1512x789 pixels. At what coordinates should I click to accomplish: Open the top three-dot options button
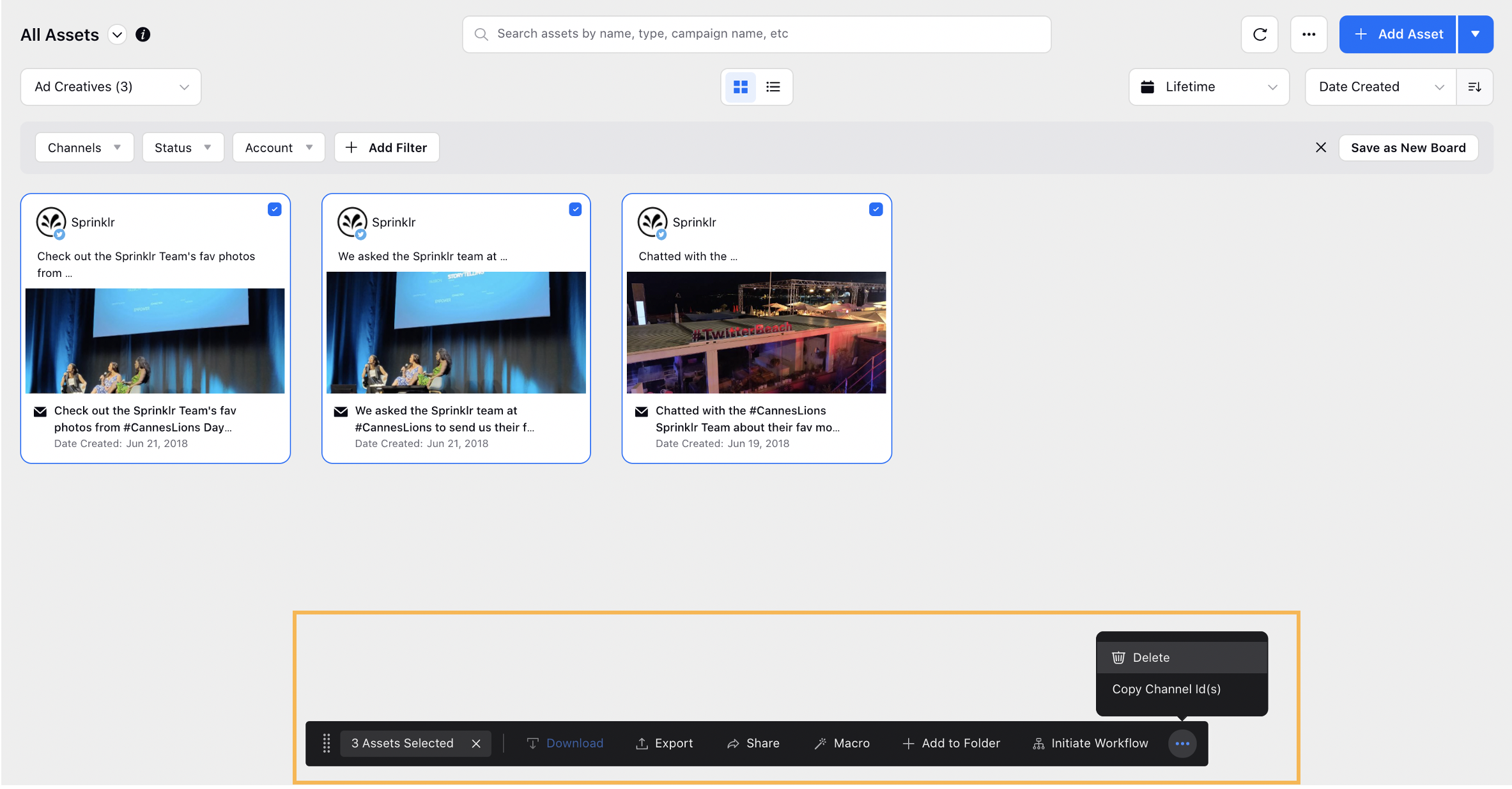tap(1308, 35)
